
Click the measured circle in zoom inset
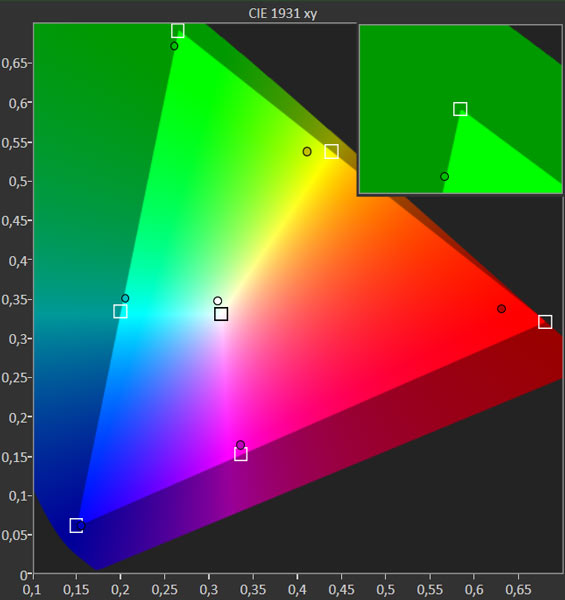click(x=444, y=176)
